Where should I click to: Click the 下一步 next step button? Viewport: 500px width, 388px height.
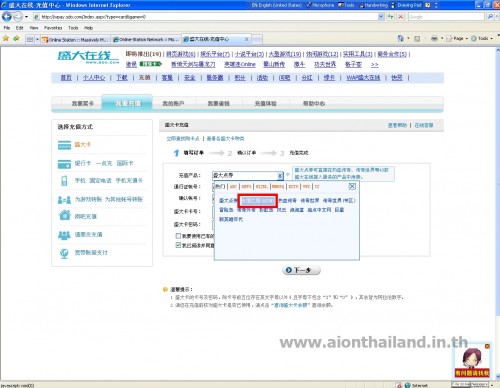(302, 270)
